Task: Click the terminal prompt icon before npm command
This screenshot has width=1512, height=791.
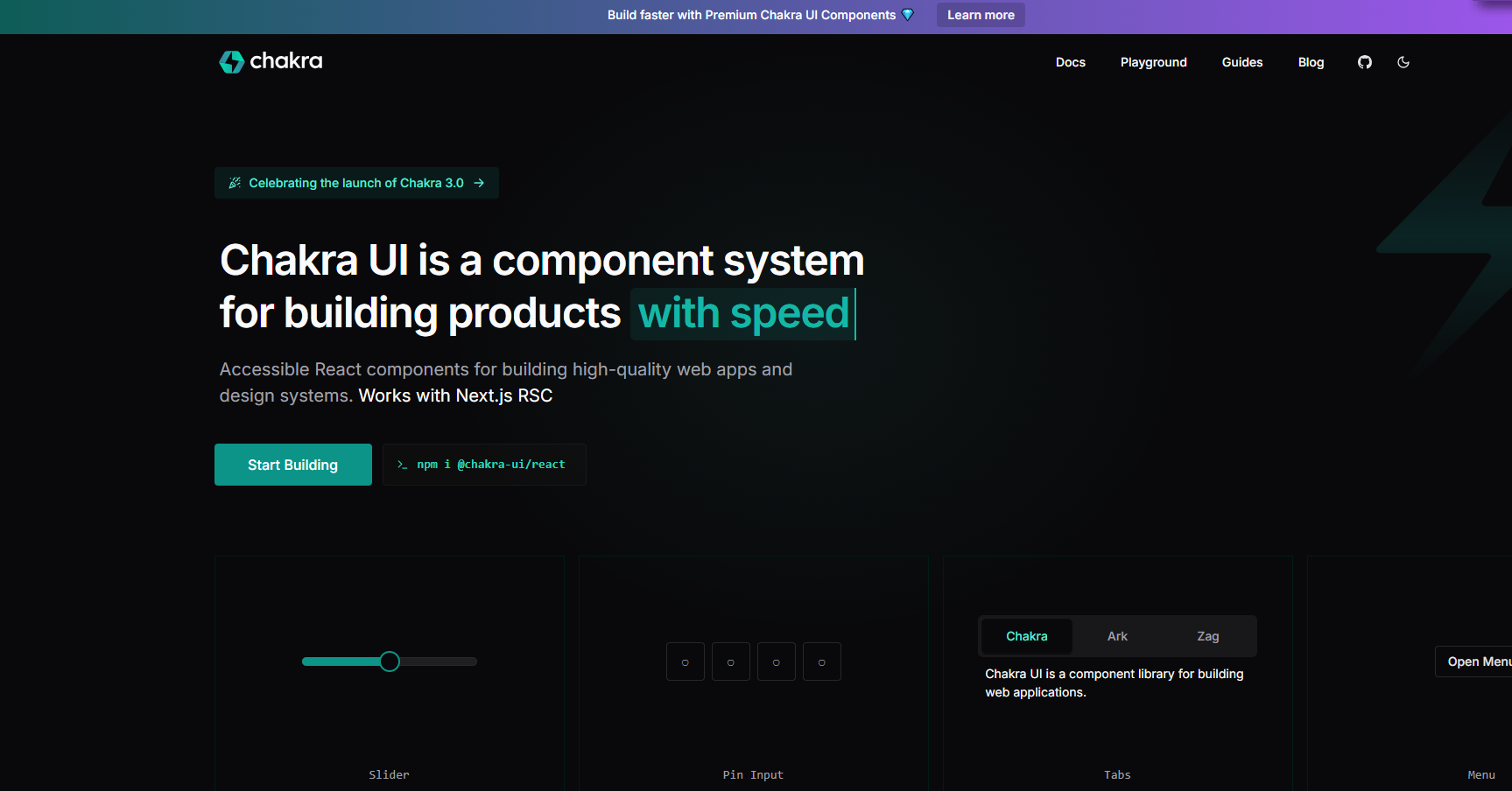Action: [x=402, y=465]
